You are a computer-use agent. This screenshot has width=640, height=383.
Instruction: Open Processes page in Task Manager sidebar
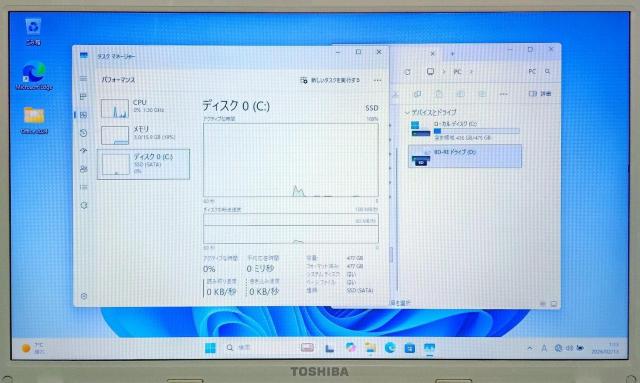pos(83,97)
